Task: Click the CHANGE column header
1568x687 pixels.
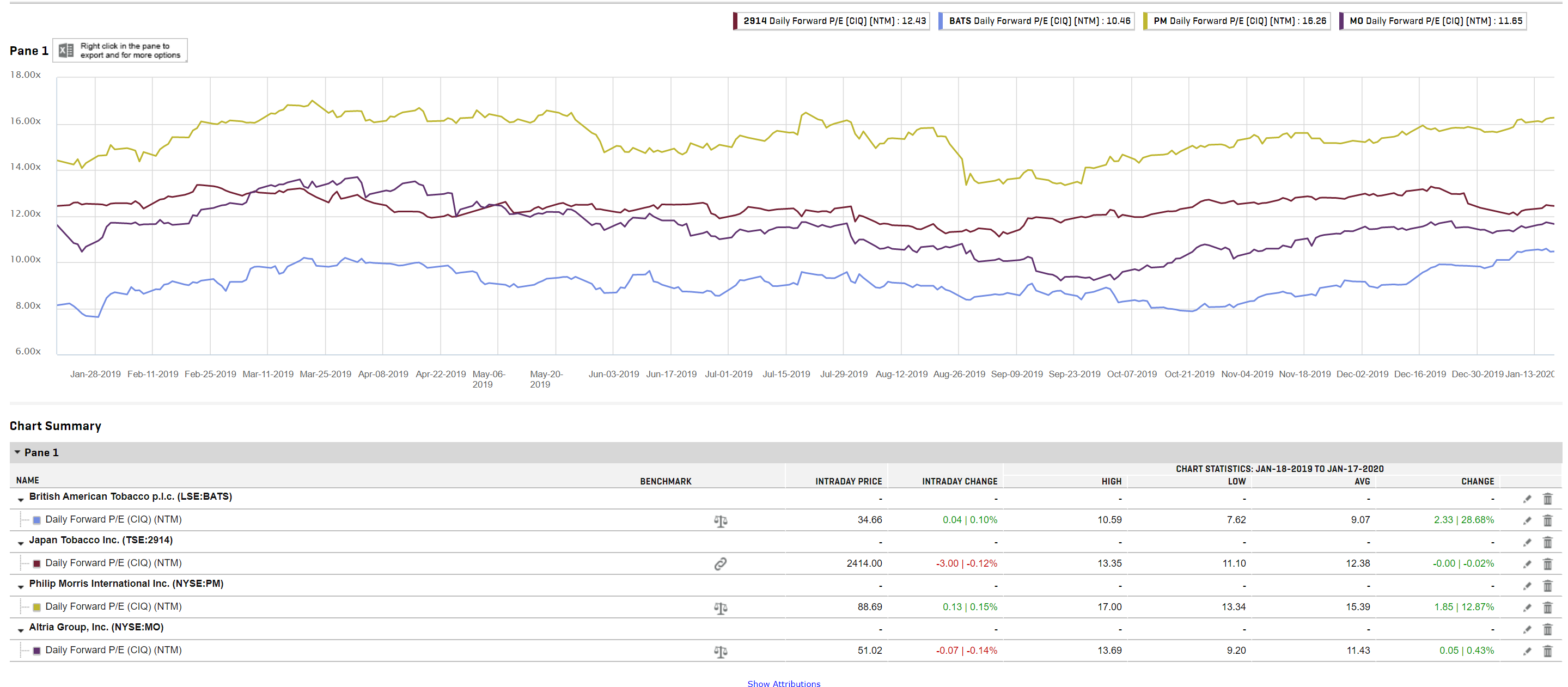Action: (x=1477, y=481)
